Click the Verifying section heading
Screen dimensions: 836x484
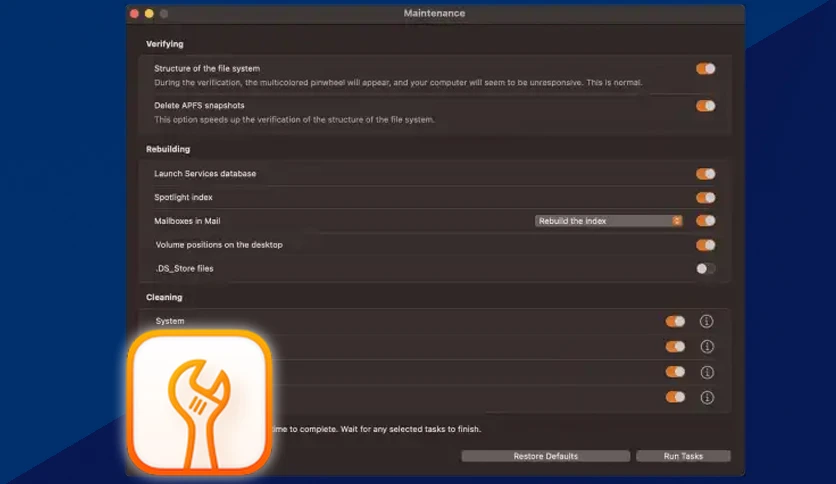165,44
